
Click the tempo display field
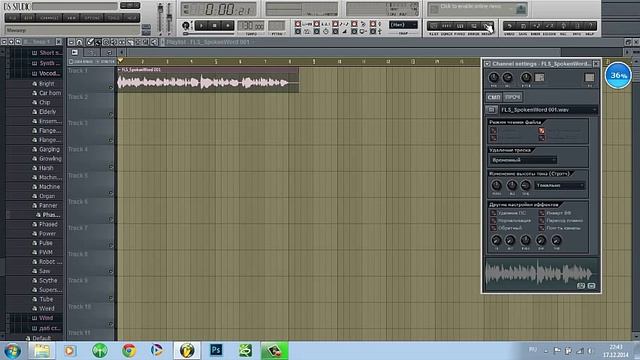251,26
